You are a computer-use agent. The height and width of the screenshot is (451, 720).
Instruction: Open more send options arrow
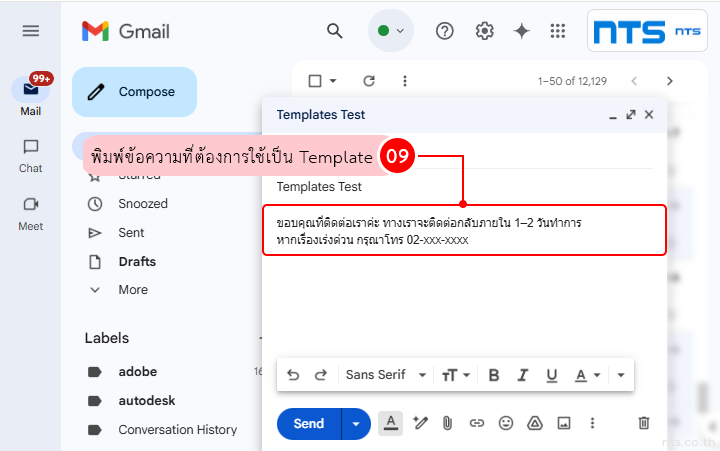pos(355,424)
